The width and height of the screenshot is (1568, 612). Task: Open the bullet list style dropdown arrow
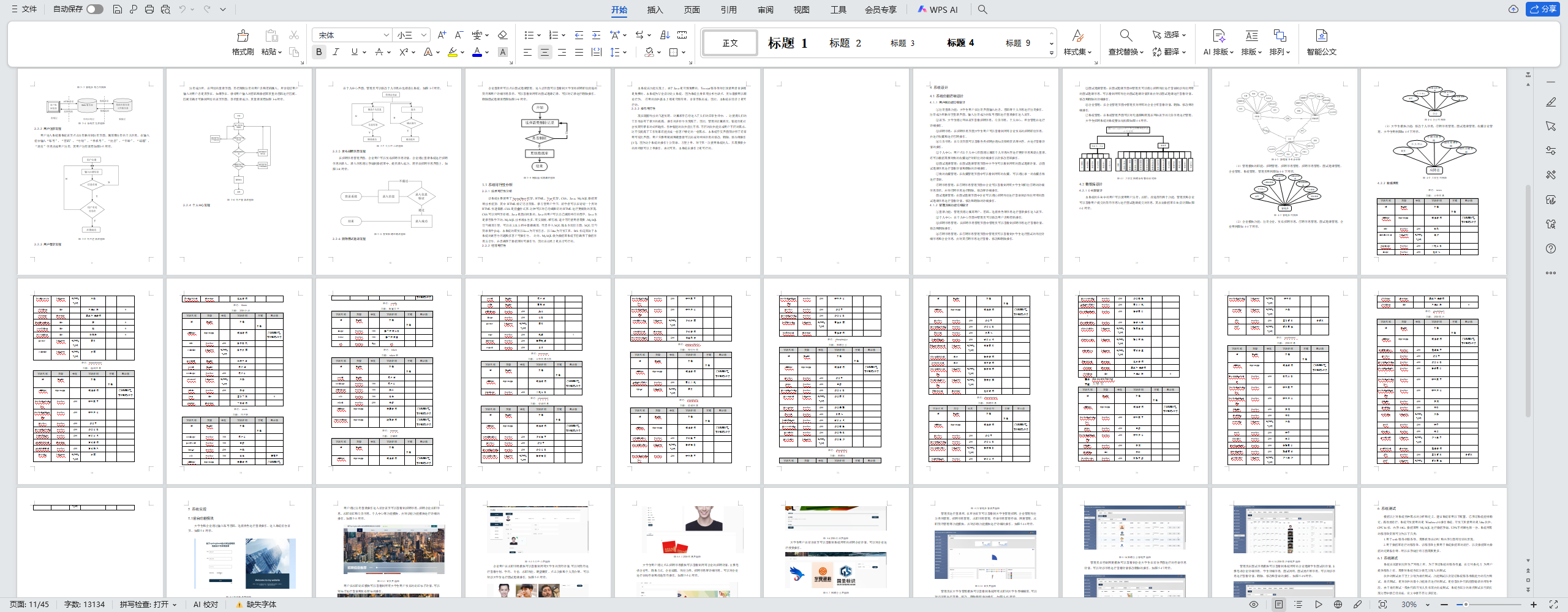(539, 35)
